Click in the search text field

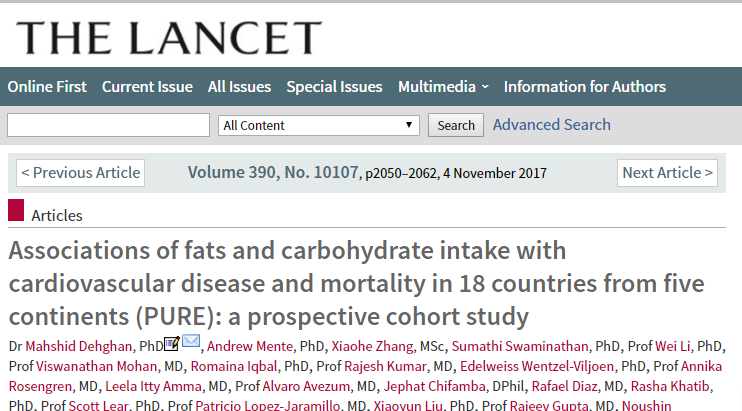click(108, 125)
